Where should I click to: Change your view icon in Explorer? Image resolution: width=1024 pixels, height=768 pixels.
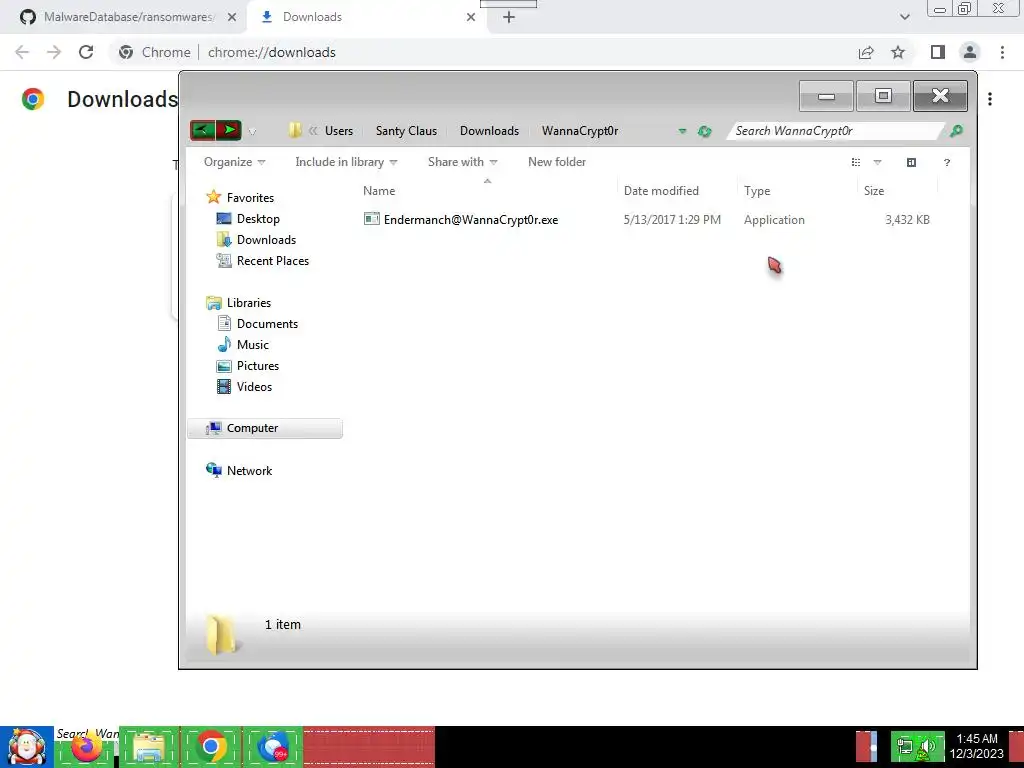[856, 162]
